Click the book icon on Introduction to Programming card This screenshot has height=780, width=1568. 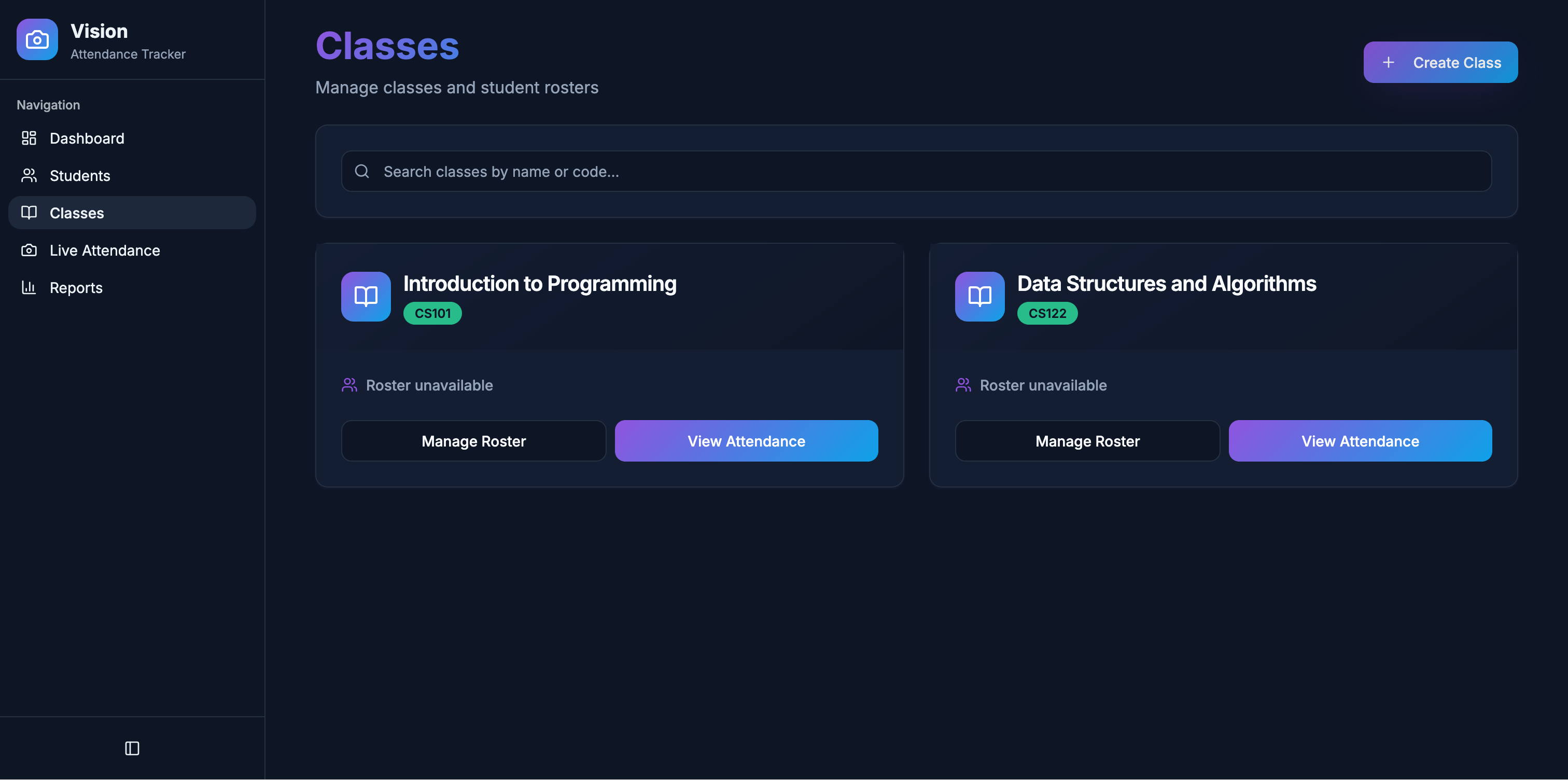tap(365, 297)
